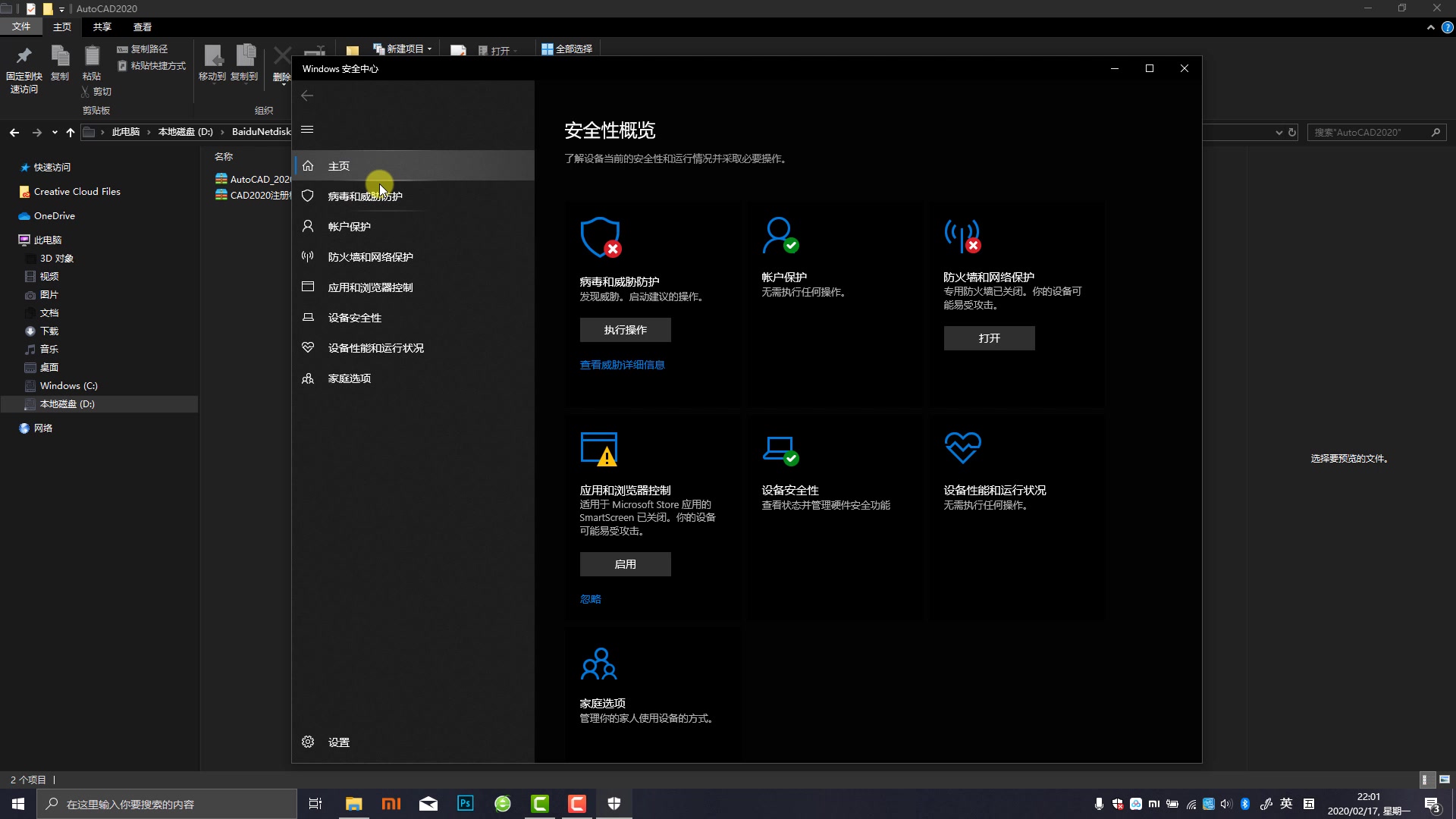This screenshot has width=1456, height=819.
Task: Click the device performance heart icon
Action: (962, 447)
